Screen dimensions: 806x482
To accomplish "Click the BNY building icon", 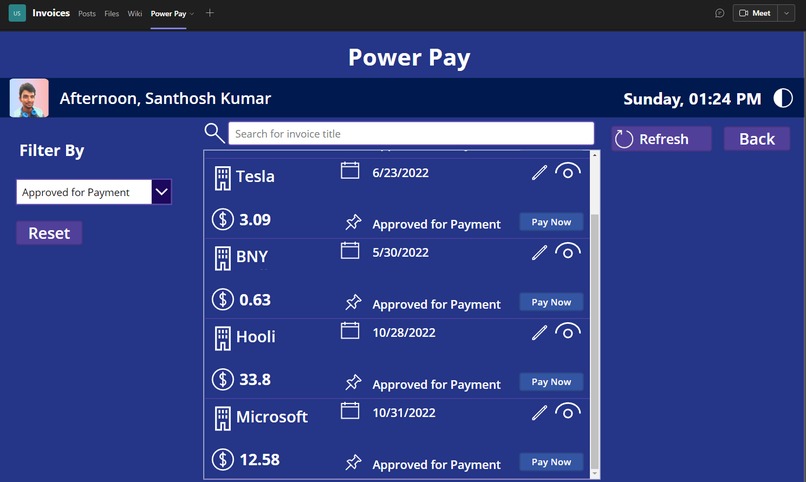I will [223, 258].
